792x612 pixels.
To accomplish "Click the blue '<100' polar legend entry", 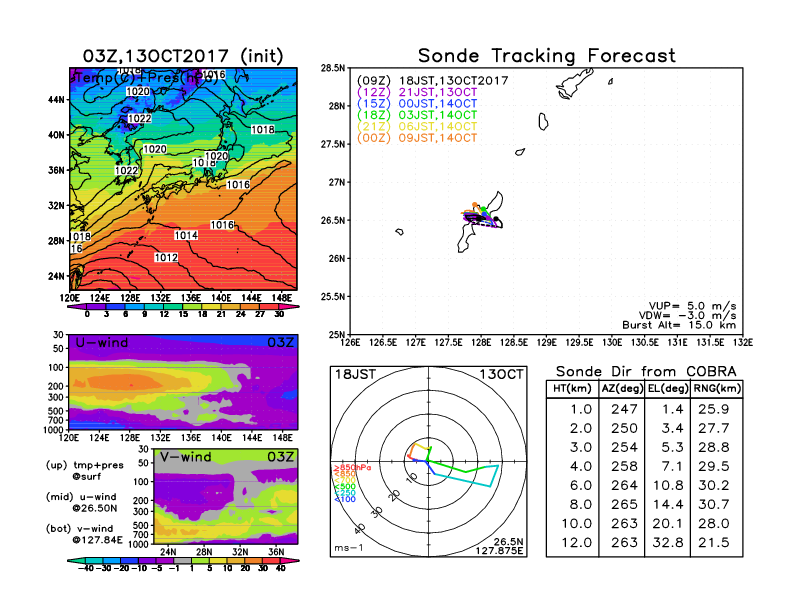I will point(345,499).
